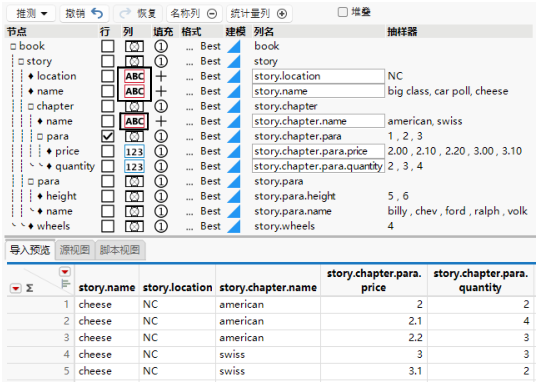
Task: Enable the 堆叠 checkbox
Action: (x=342, y=12)
